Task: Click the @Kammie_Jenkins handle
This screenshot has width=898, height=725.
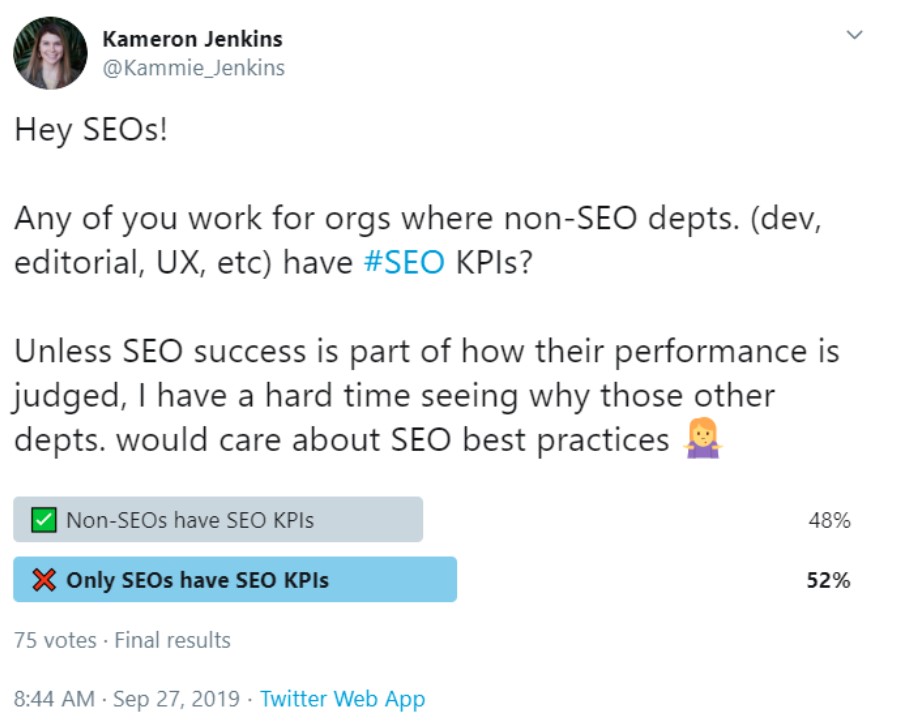Action: [x=193, y=68]
